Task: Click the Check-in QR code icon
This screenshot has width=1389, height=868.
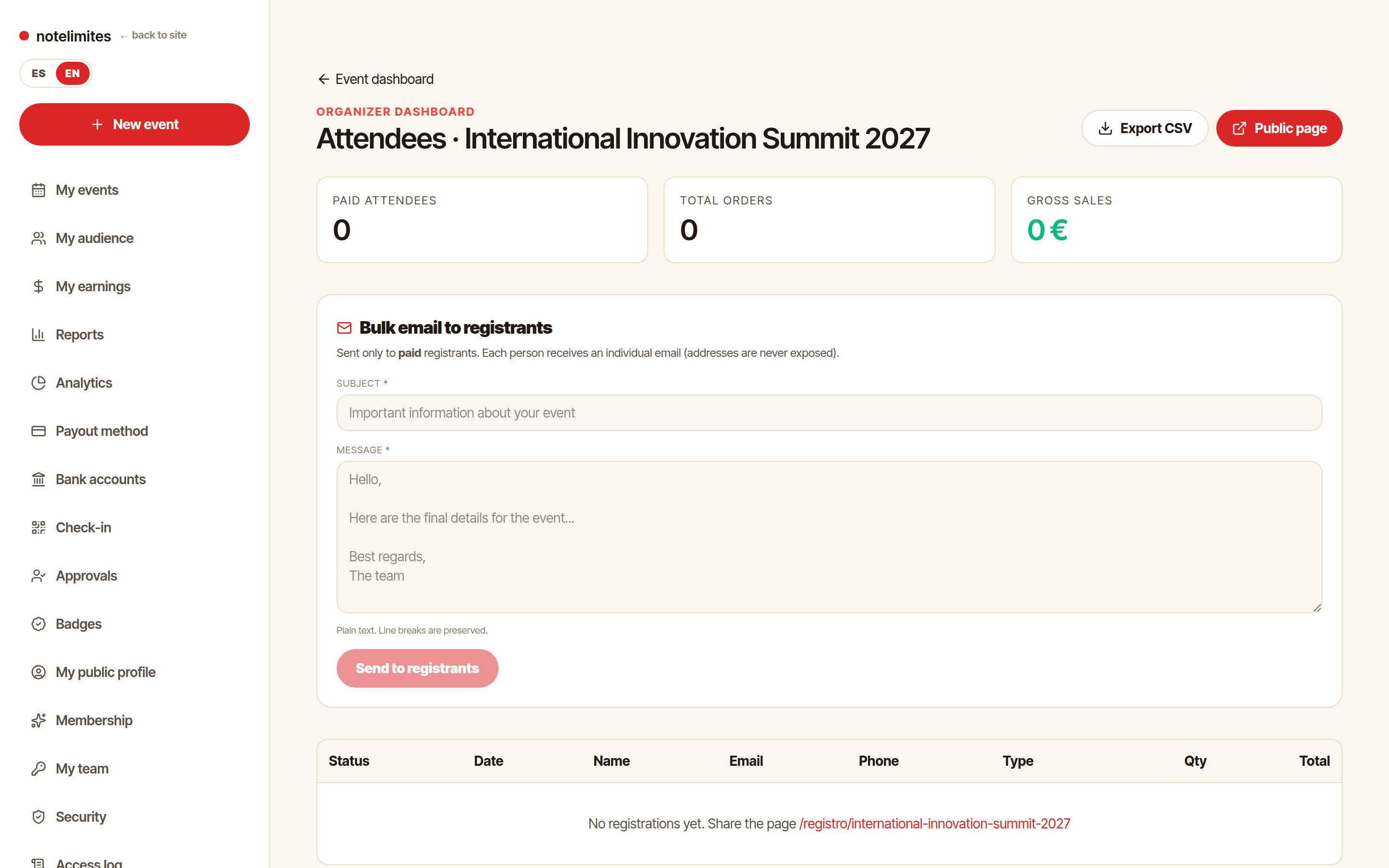Action: pyautogui.click(x=39, y=528)
